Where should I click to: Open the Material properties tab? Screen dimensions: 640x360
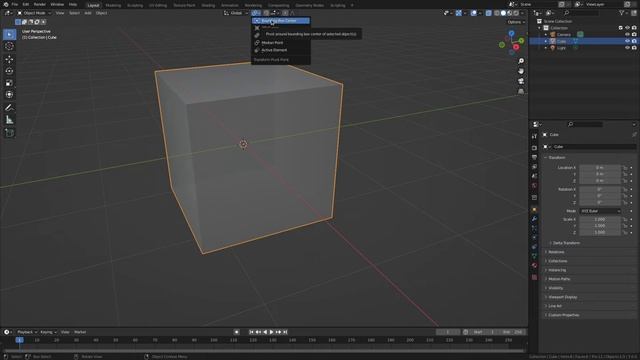coord(534,266)
